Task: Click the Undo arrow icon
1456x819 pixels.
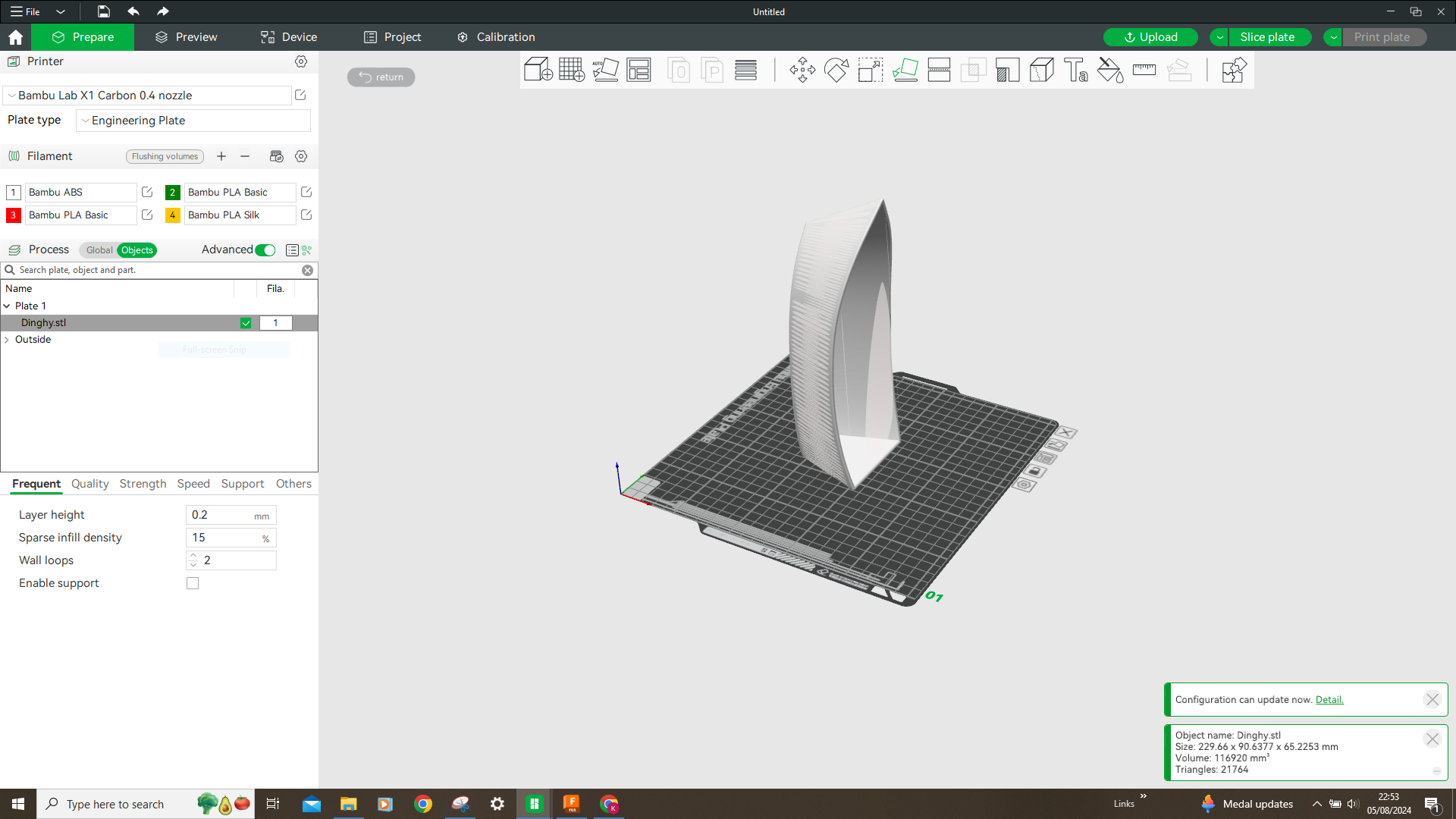Action: [133, 11]
